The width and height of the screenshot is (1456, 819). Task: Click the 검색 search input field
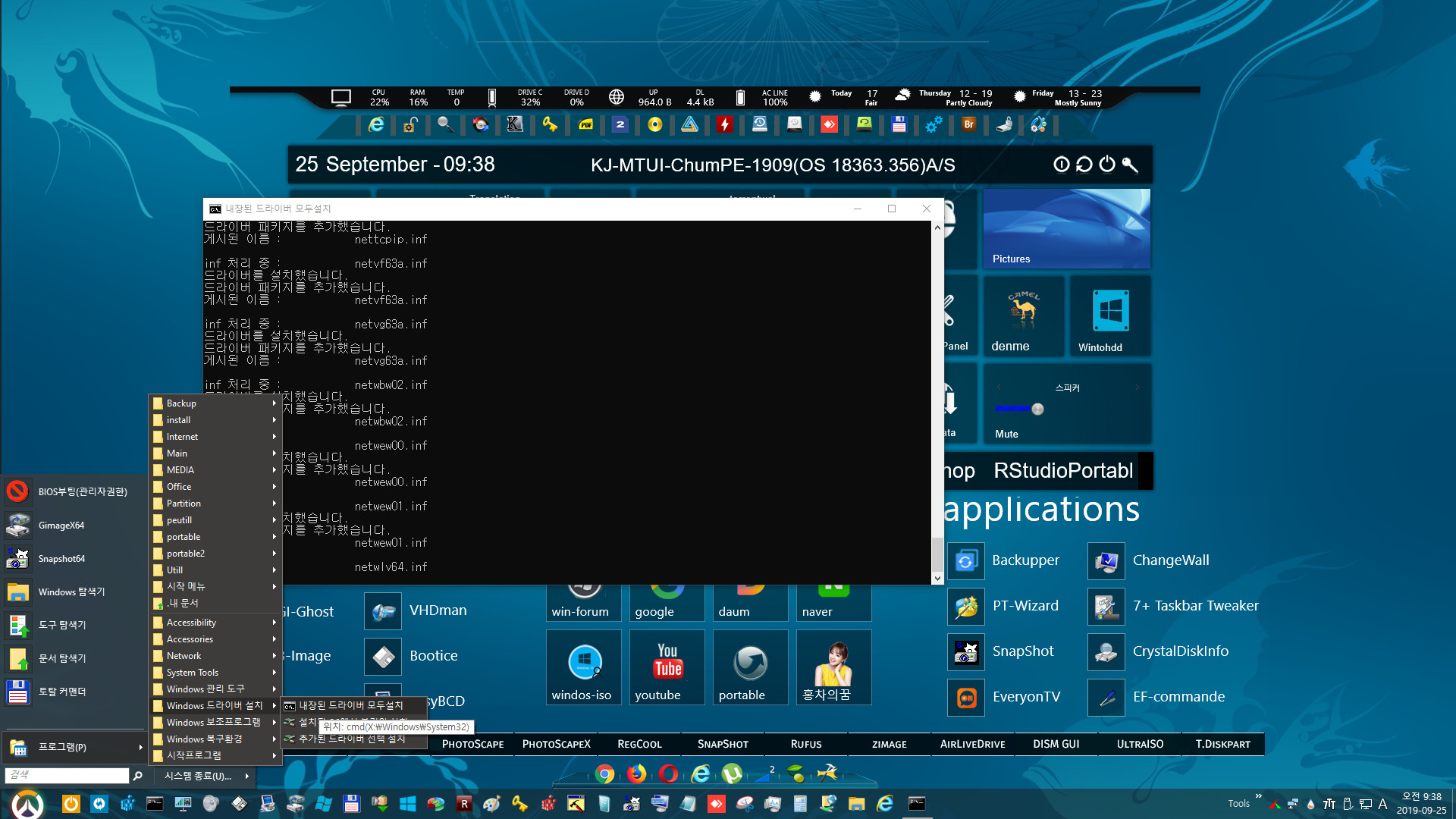[67, 775]
